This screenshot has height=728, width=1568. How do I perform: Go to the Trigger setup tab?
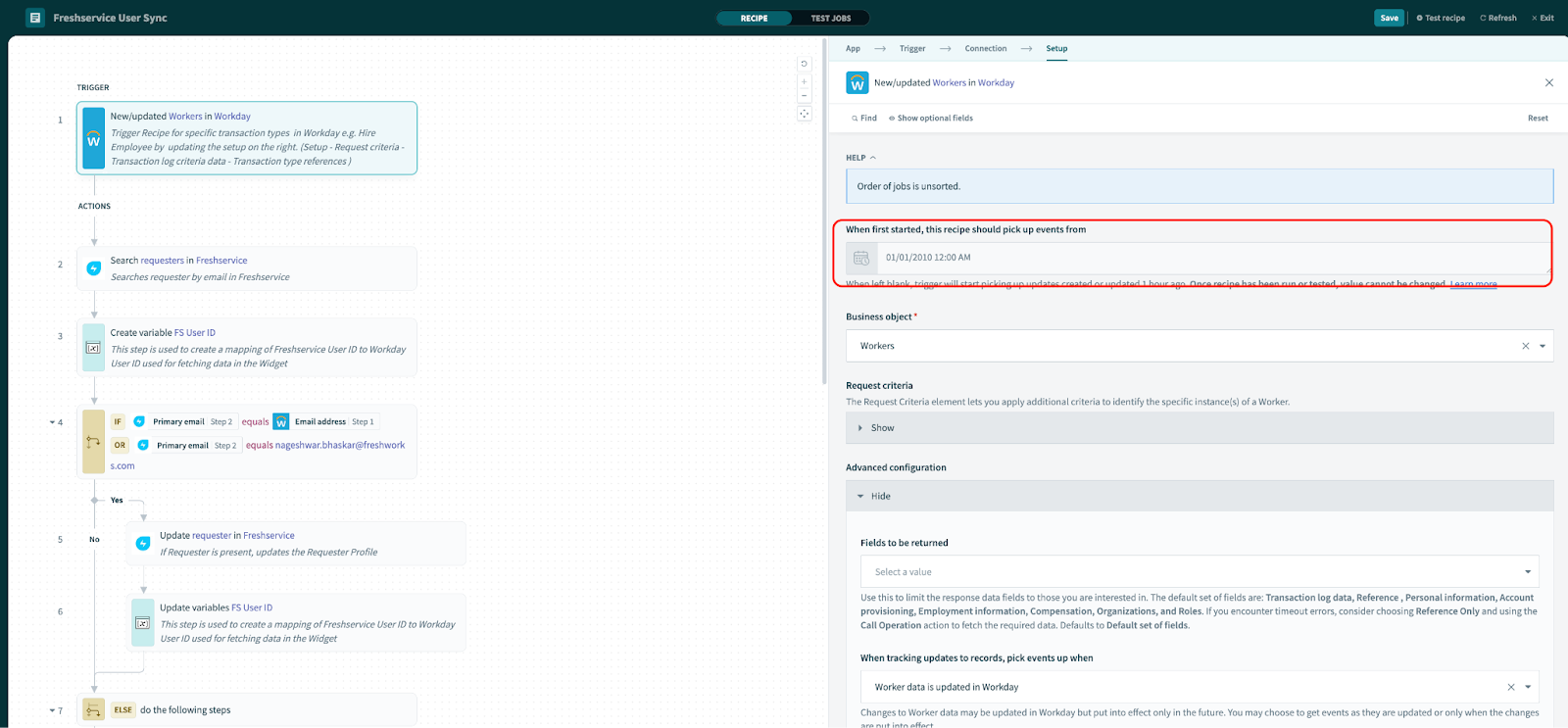(x=912, y=48)
